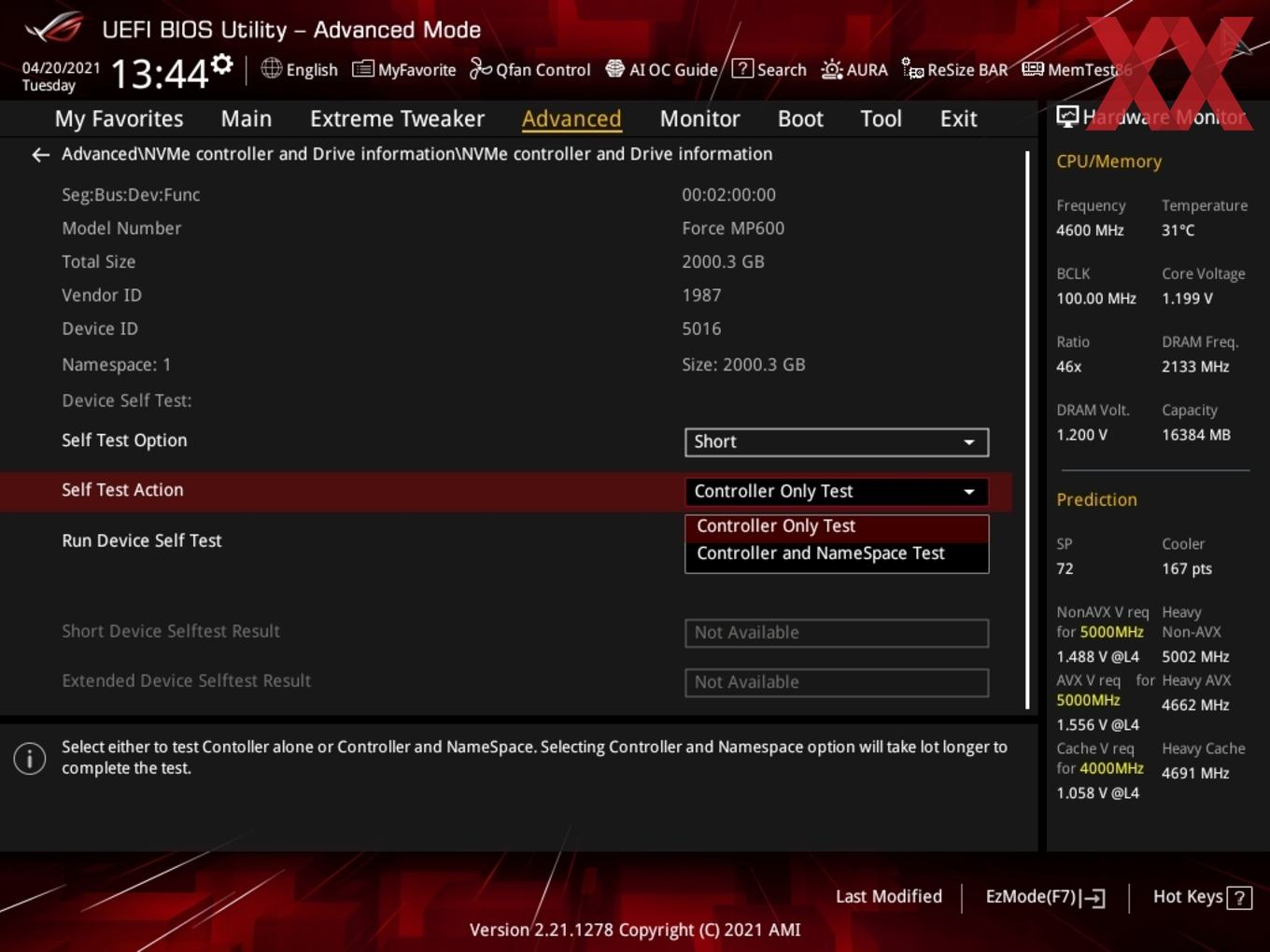Image resolution: width=1270 pixels, height=952 pixels.
Task: Click the Core Voltage value 1.199 V
Action: pyautogui.click(x=1187, y=299)
